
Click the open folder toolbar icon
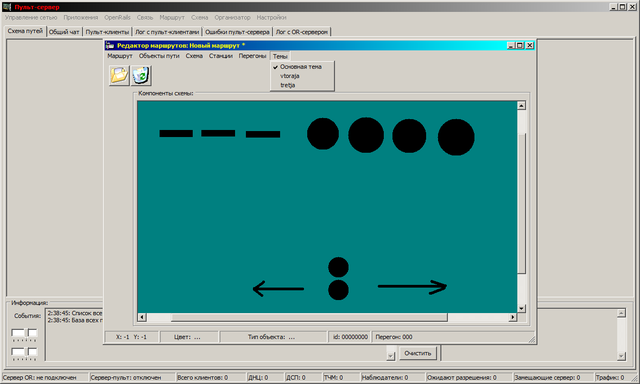119,75
